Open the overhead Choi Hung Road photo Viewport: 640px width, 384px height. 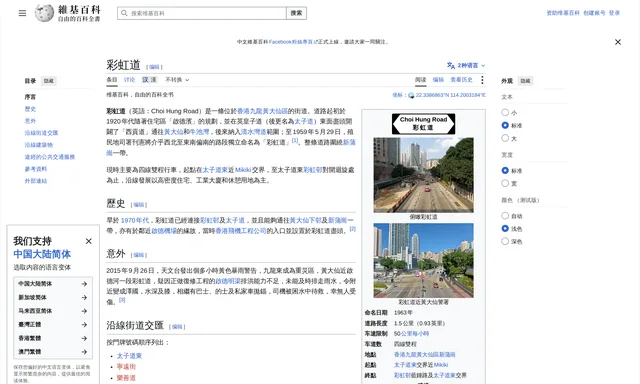tap(424, 175)
